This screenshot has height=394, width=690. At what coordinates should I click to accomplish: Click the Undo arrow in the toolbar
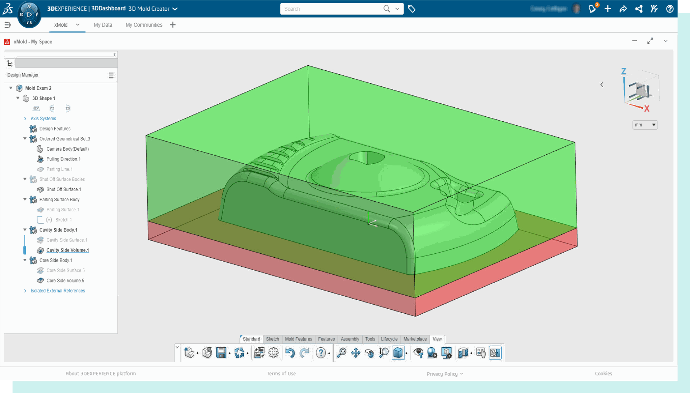coord(290,353)
